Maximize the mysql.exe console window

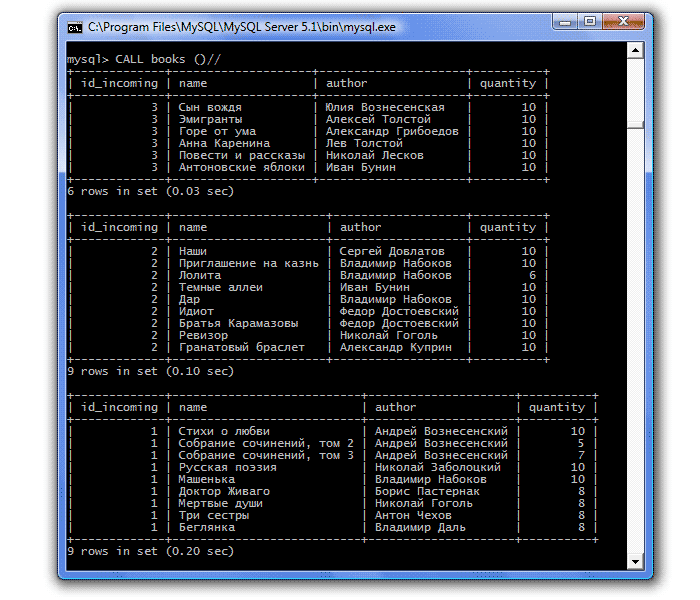[590, 24]
